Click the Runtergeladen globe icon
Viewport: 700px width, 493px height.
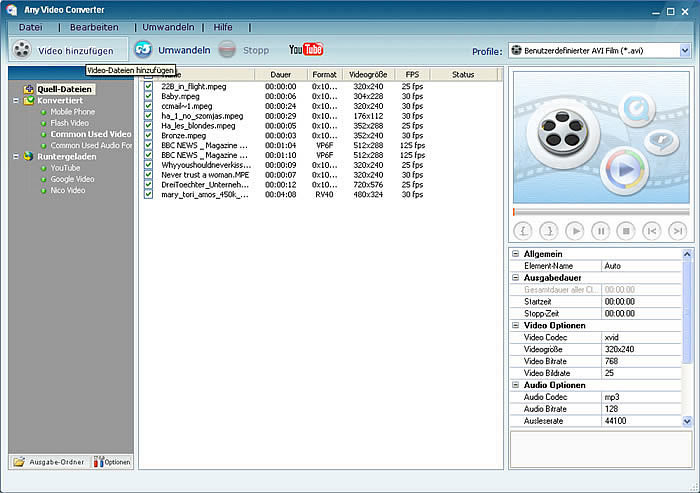click(29, 156)
